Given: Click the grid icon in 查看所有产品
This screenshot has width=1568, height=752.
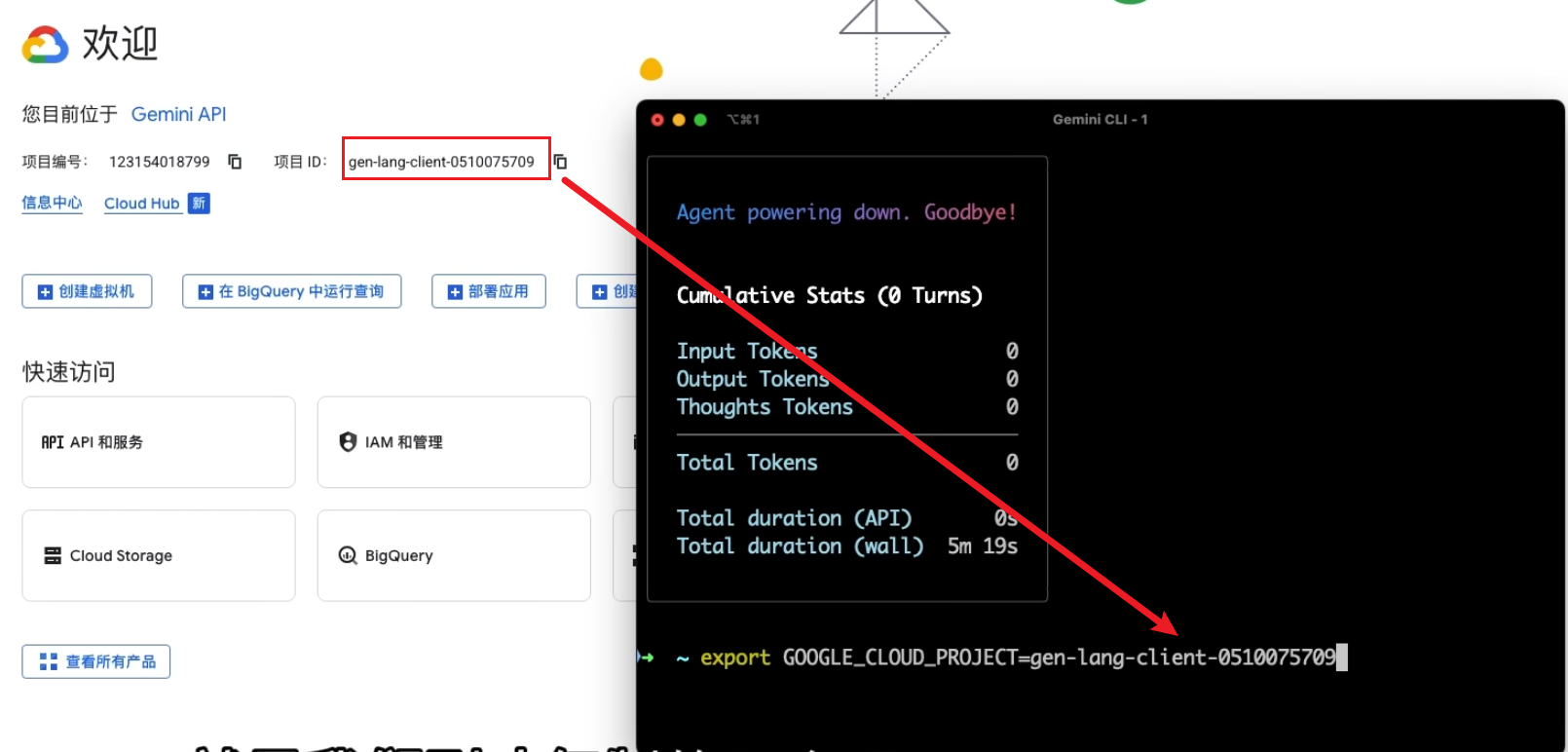Looking at the screenshot, I should coord(49,661).
